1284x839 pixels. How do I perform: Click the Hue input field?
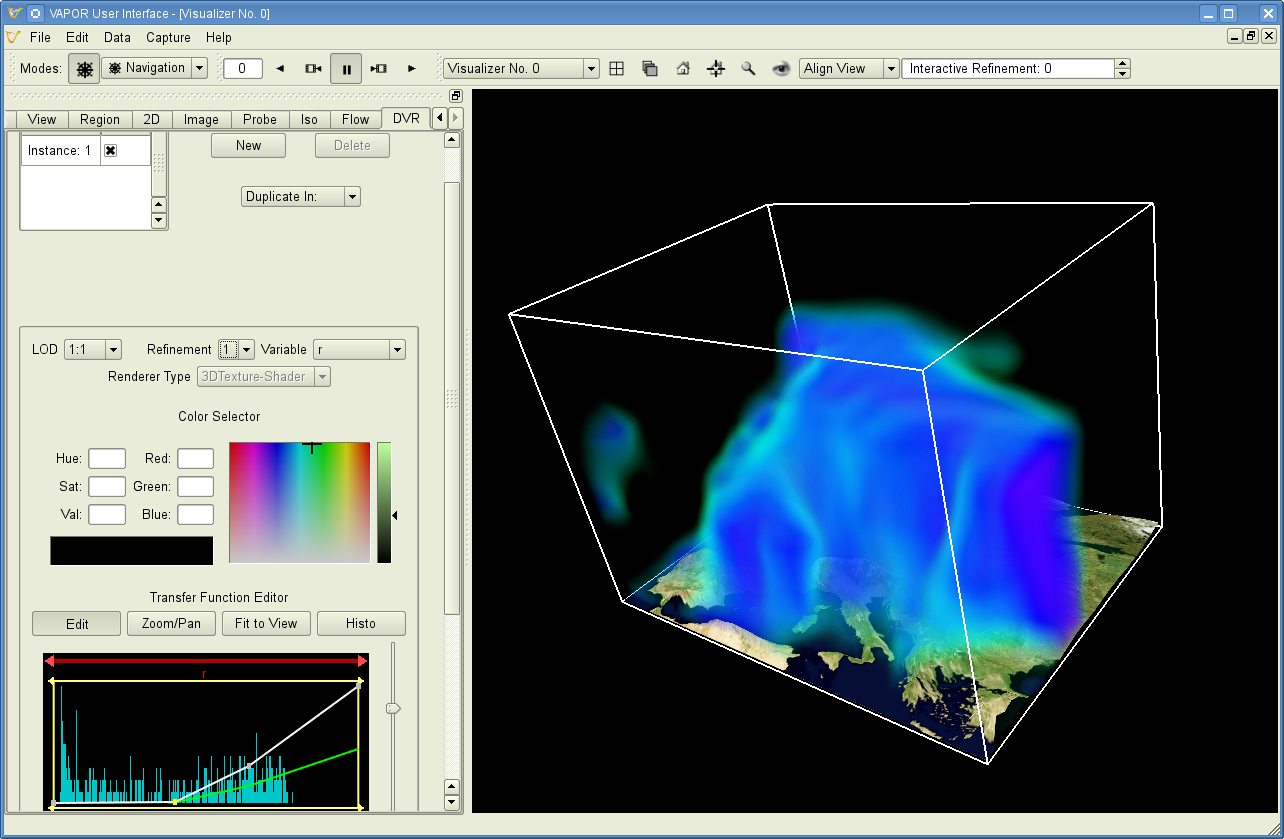tap(107, 458)
